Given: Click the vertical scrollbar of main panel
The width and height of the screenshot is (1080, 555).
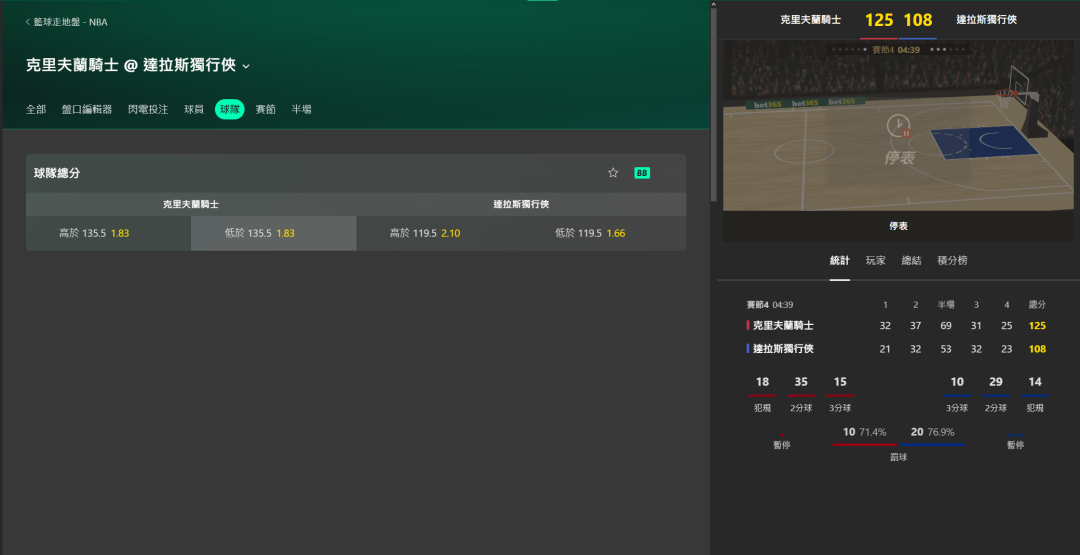Looking at the screenshot, I should point(714,103).
